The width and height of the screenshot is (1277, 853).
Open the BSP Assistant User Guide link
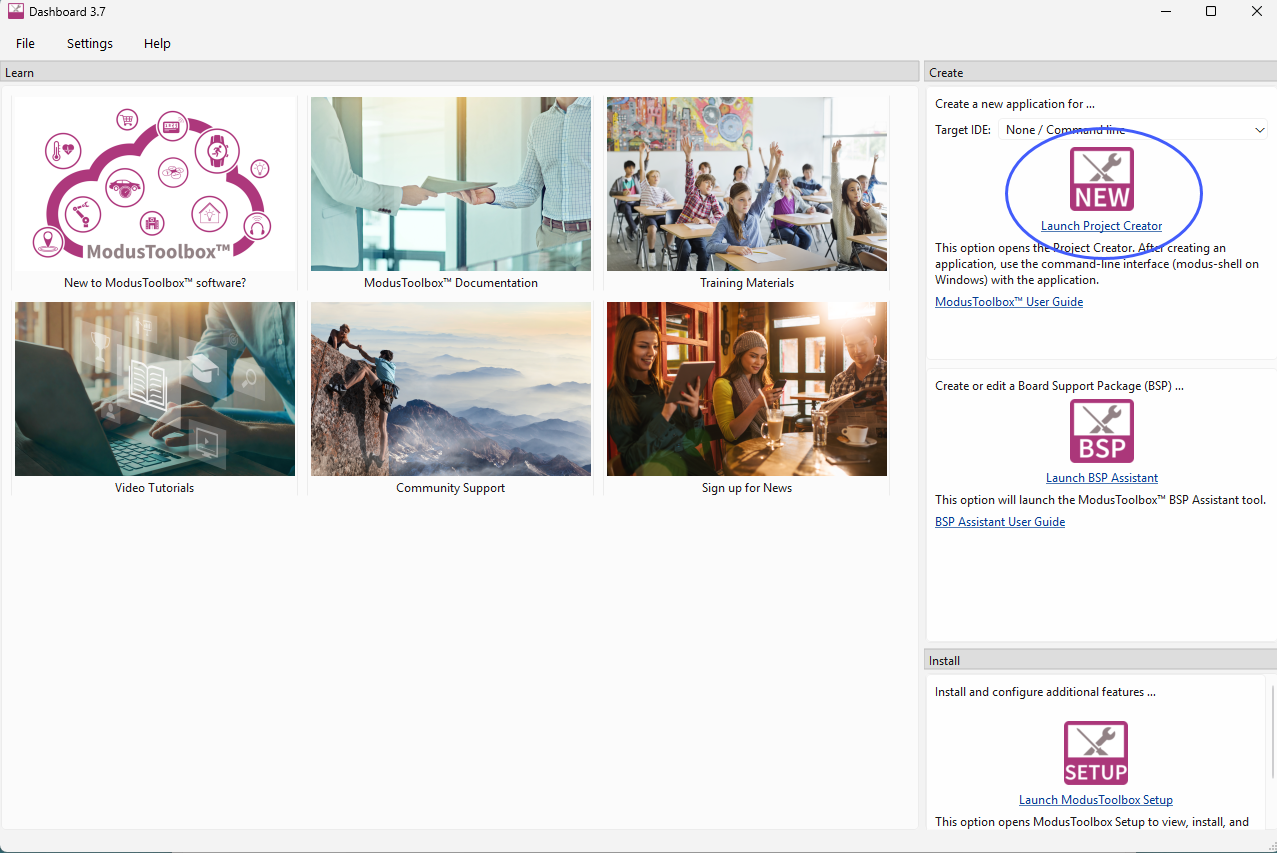coord(999,522)
